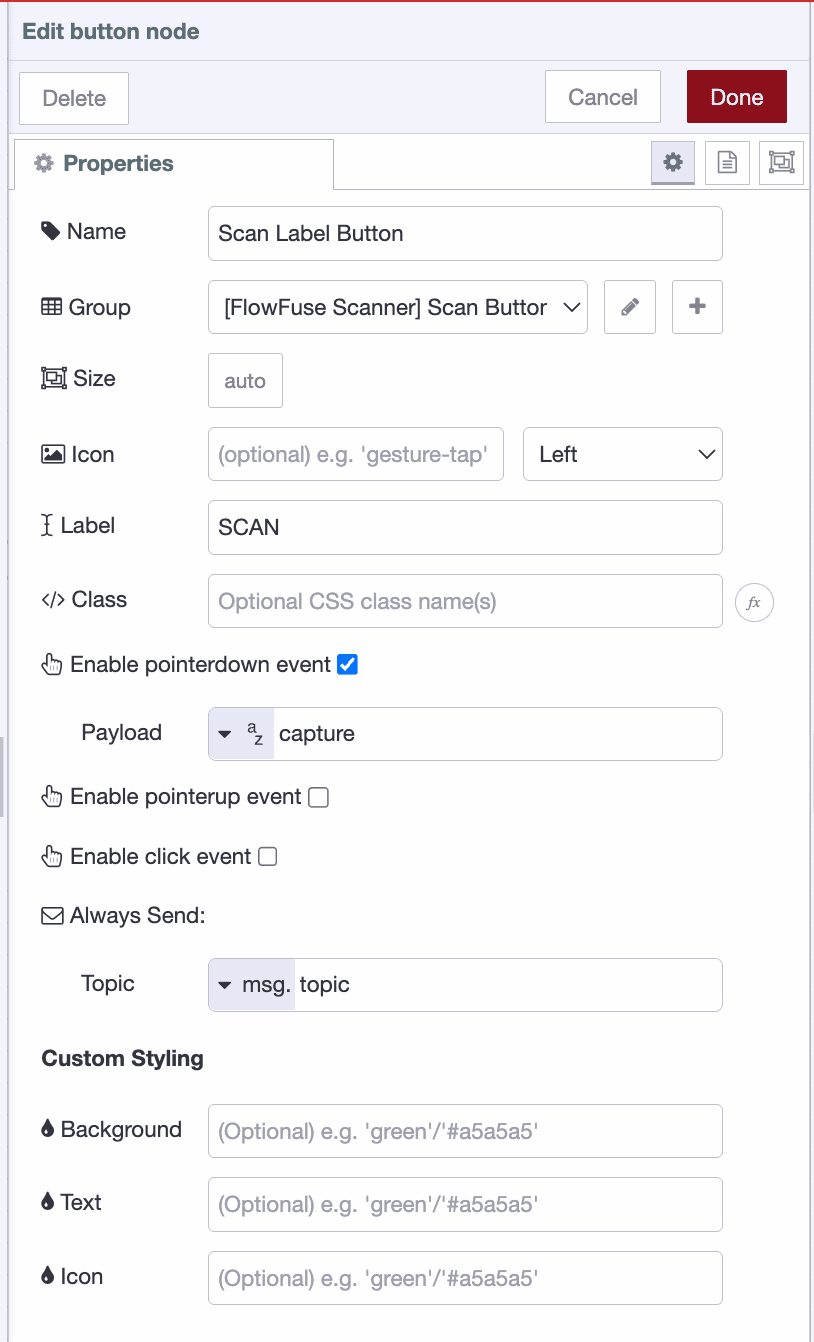The image size is (814, 1342).
Task: Open the appearance tab icon
Action: pos(780,162)
